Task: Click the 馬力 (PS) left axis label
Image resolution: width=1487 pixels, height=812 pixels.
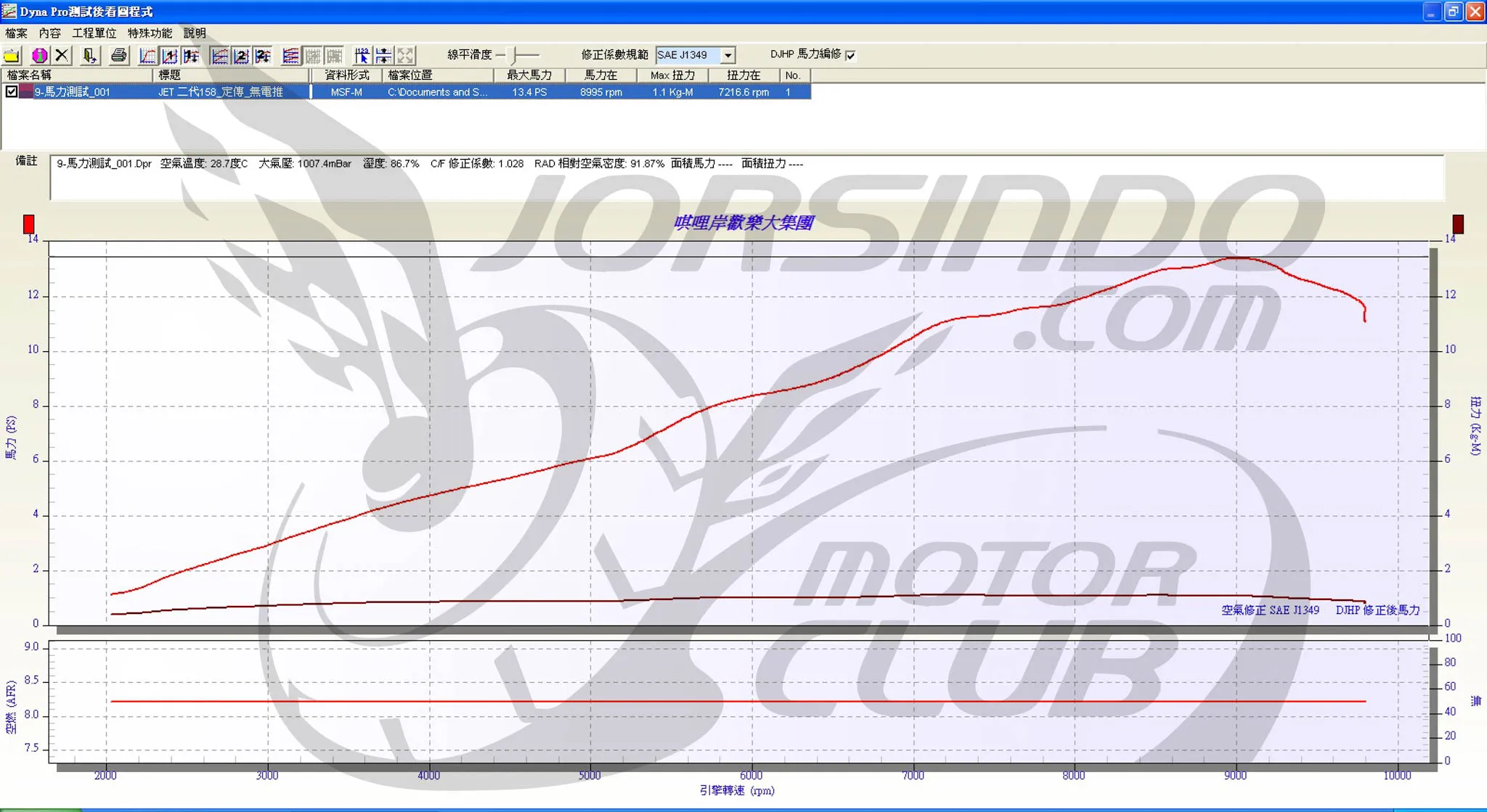Action: [11, 438]
